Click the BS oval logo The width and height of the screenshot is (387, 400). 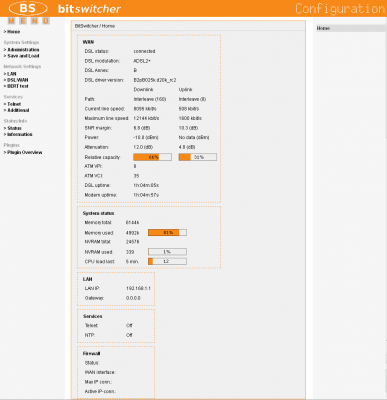tap(28, 8)
